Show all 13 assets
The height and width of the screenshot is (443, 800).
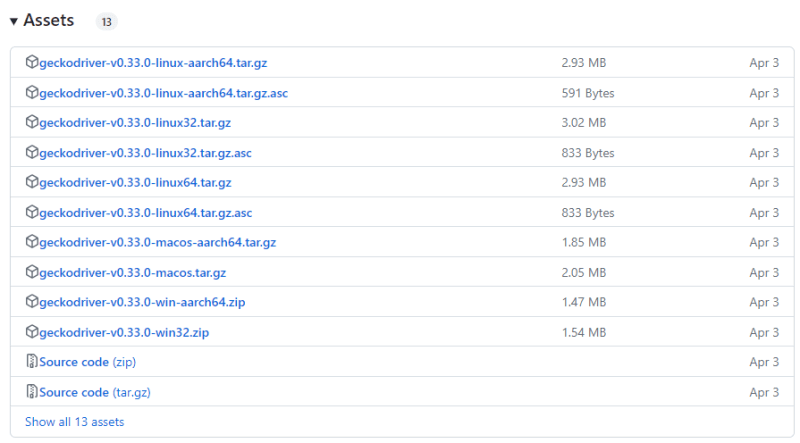point(74,422)
